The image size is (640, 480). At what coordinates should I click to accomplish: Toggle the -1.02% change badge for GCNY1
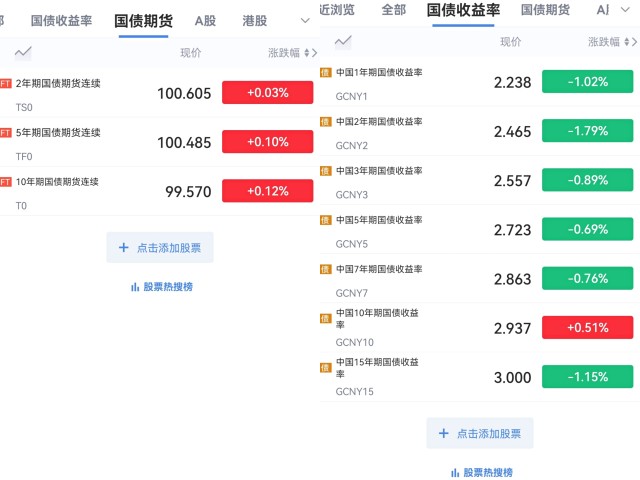coord(587,82)
